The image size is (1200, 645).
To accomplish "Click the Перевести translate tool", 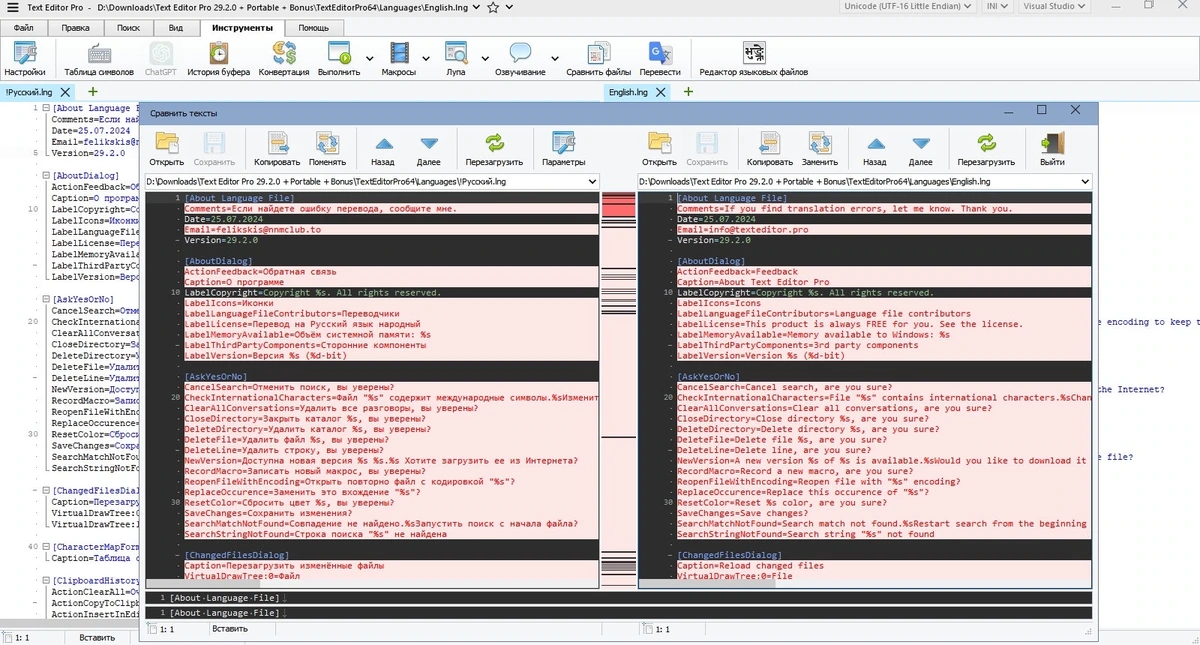I will (660, 59).
